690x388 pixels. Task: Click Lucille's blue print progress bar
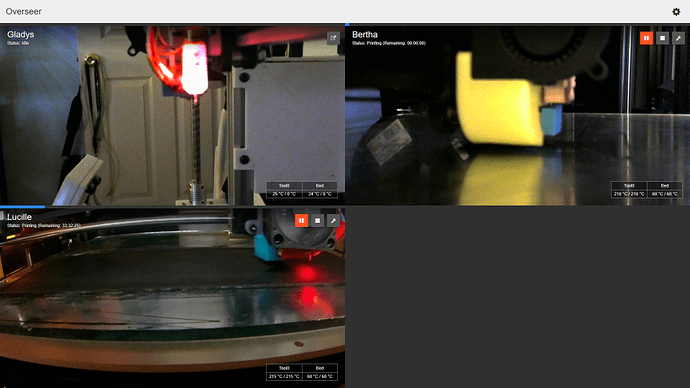click(22, 206)
